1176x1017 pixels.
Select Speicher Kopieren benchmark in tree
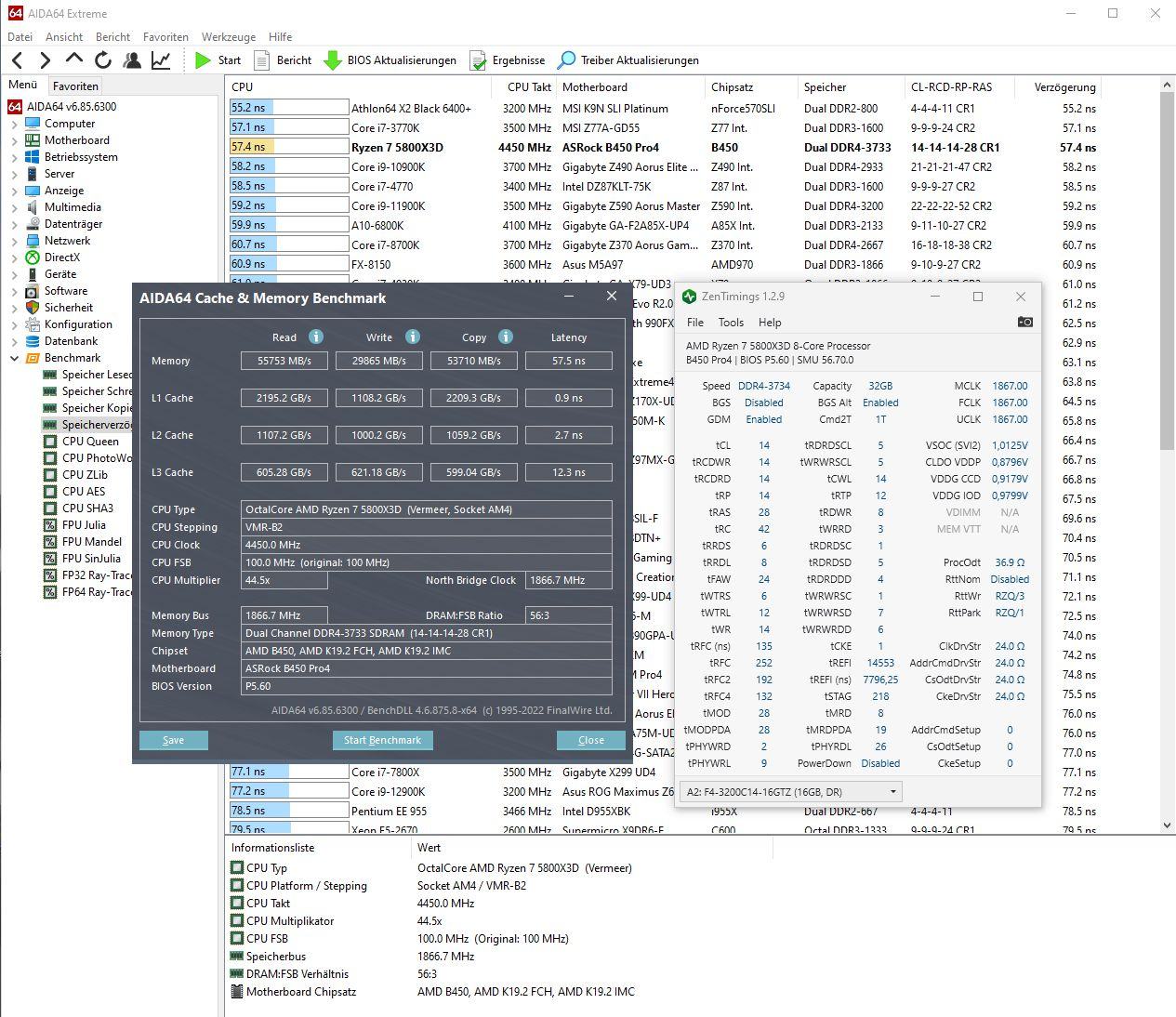pyautogui.click(x=87, y=408)
